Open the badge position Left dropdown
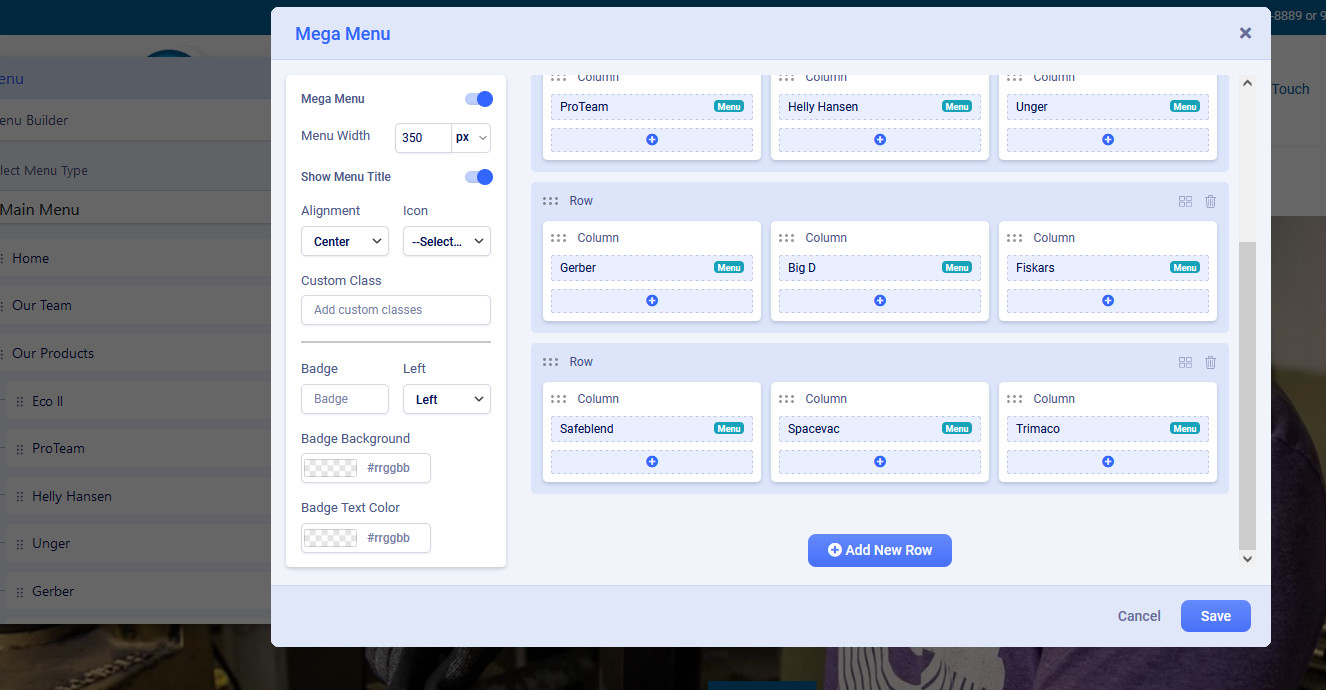The width and height of the screenshot is (1326, 690). (446, 400)
